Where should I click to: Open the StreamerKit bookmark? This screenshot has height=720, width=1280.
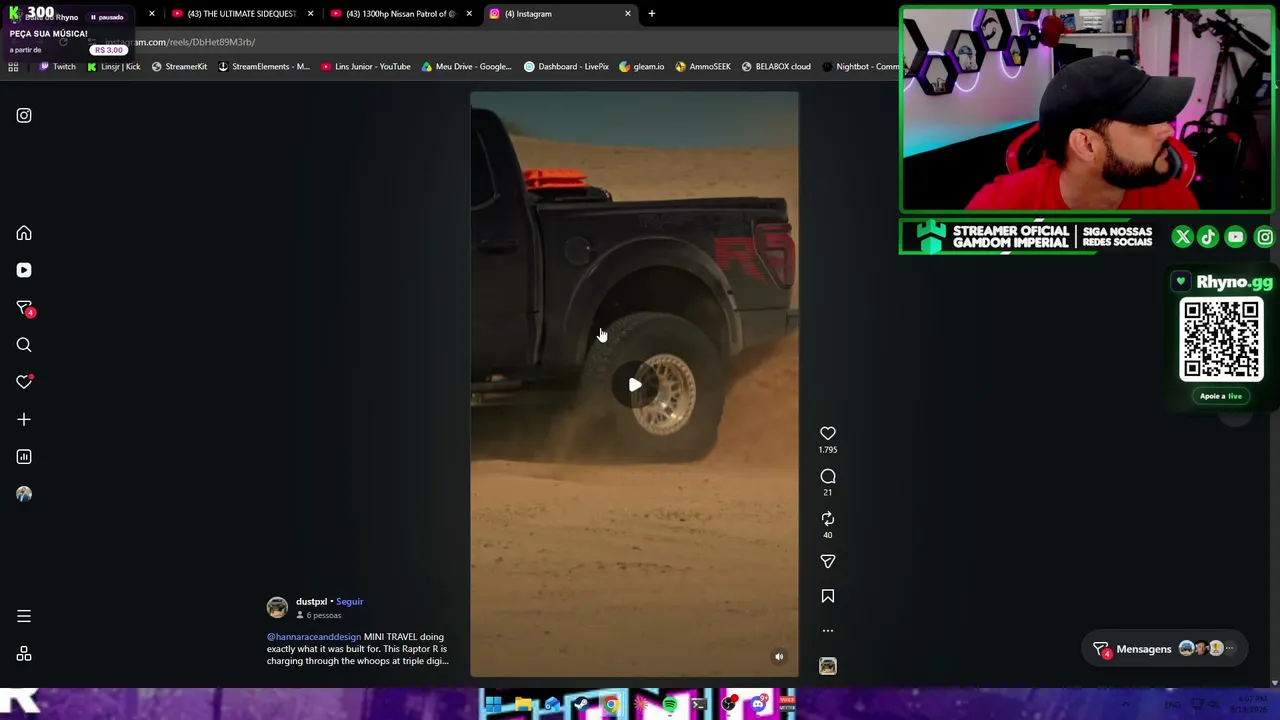coord(179,67)
